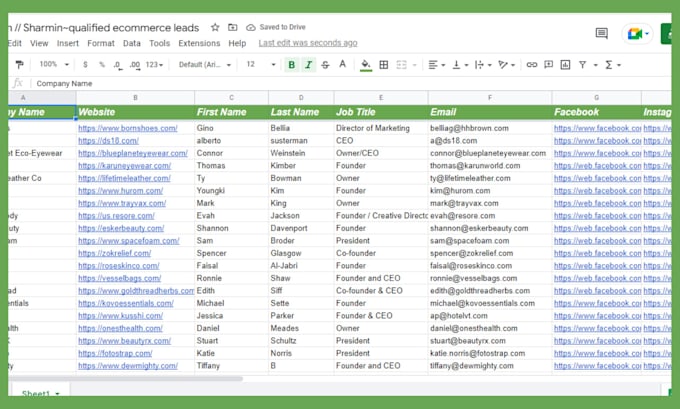680x409 pixels.
Task: Open the View menu
Action: pyautogui.click(x=39, y=43)
